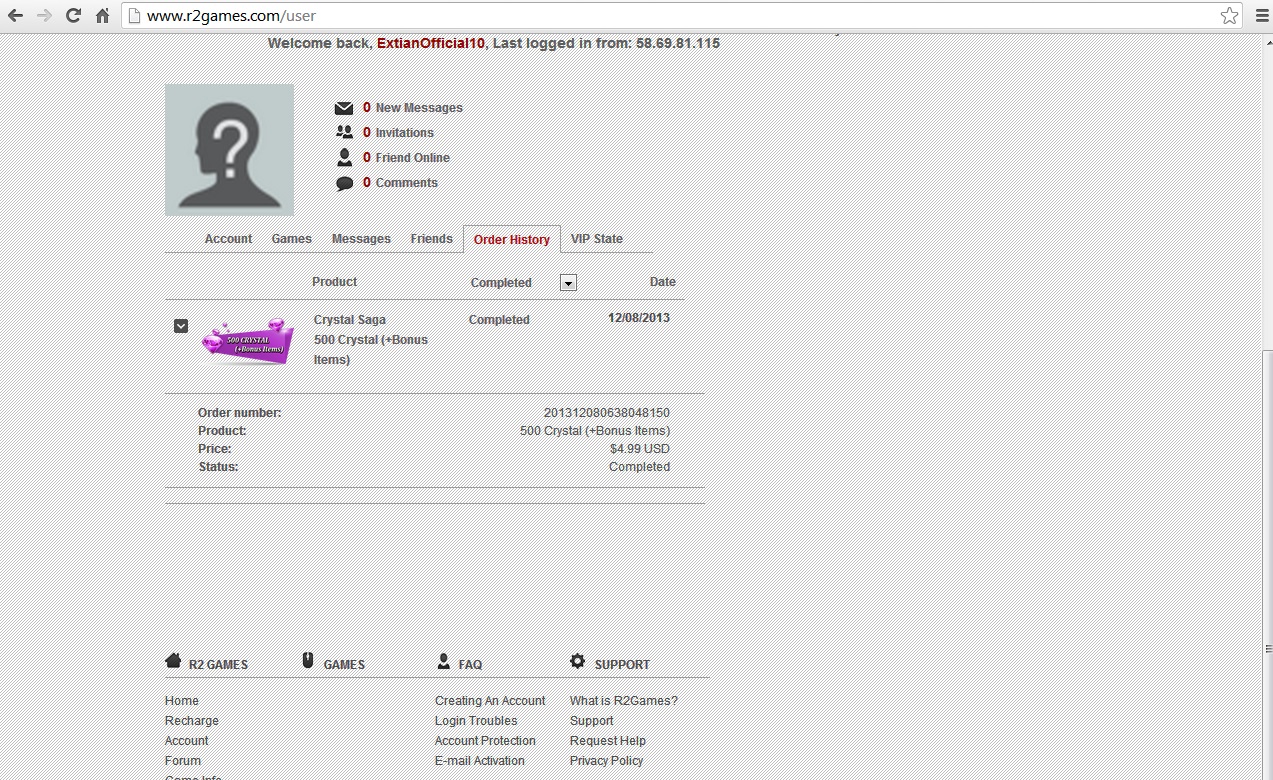
Task: Reload the page with refresh icon
Action: (x=73, y=16)
